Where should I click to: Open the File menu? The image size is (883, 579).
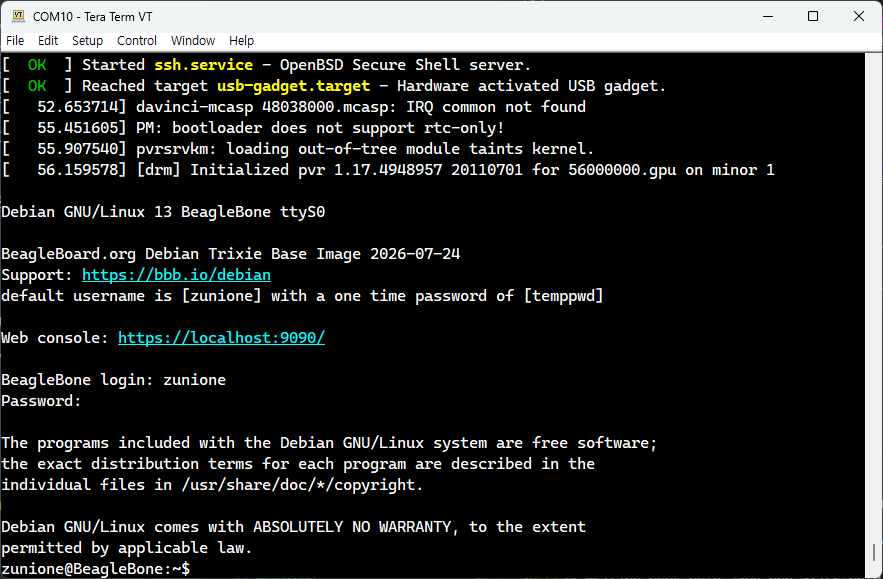(x=15, y=41)
